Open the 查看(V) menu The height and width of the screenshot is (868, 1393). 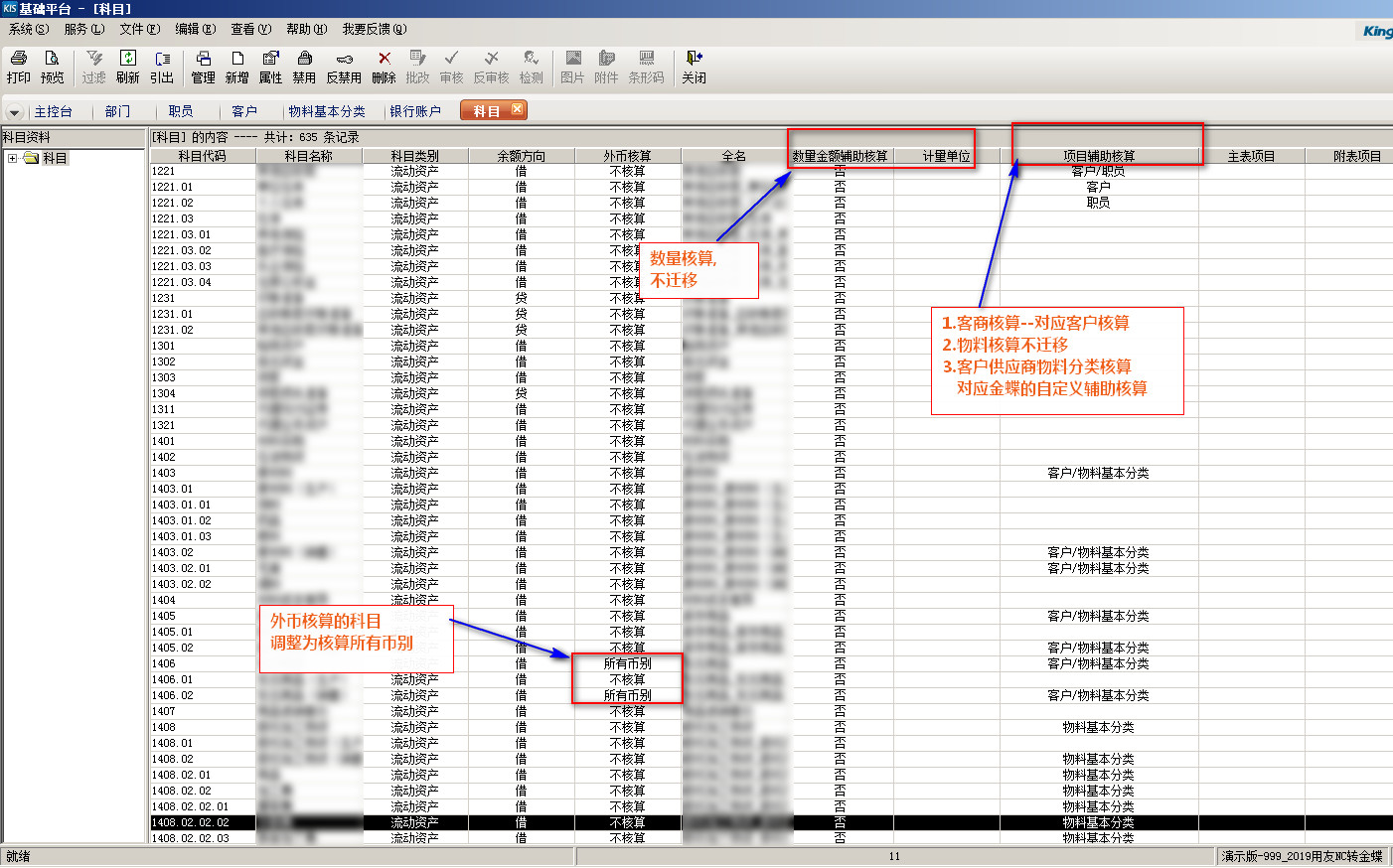pos(249,29)
